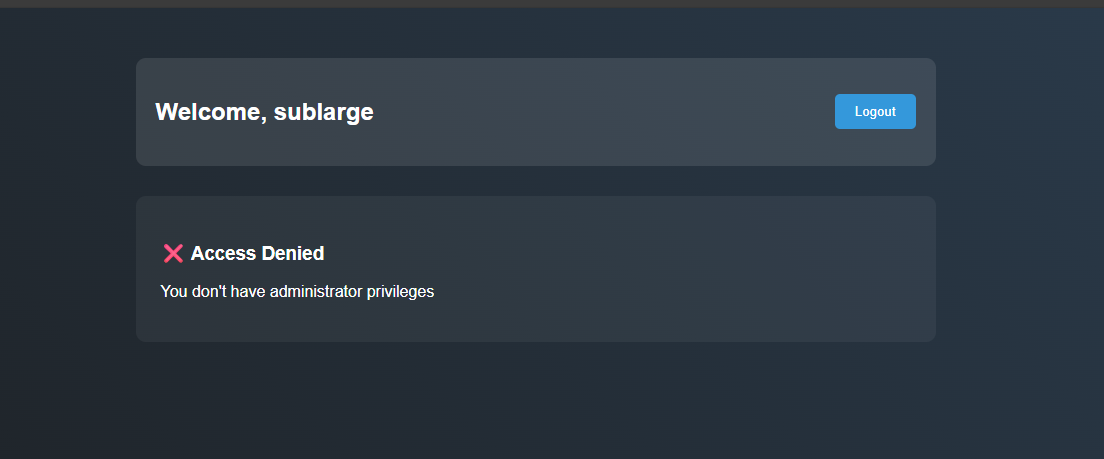Select the username "sublarge" in the header

coord(323,112)
